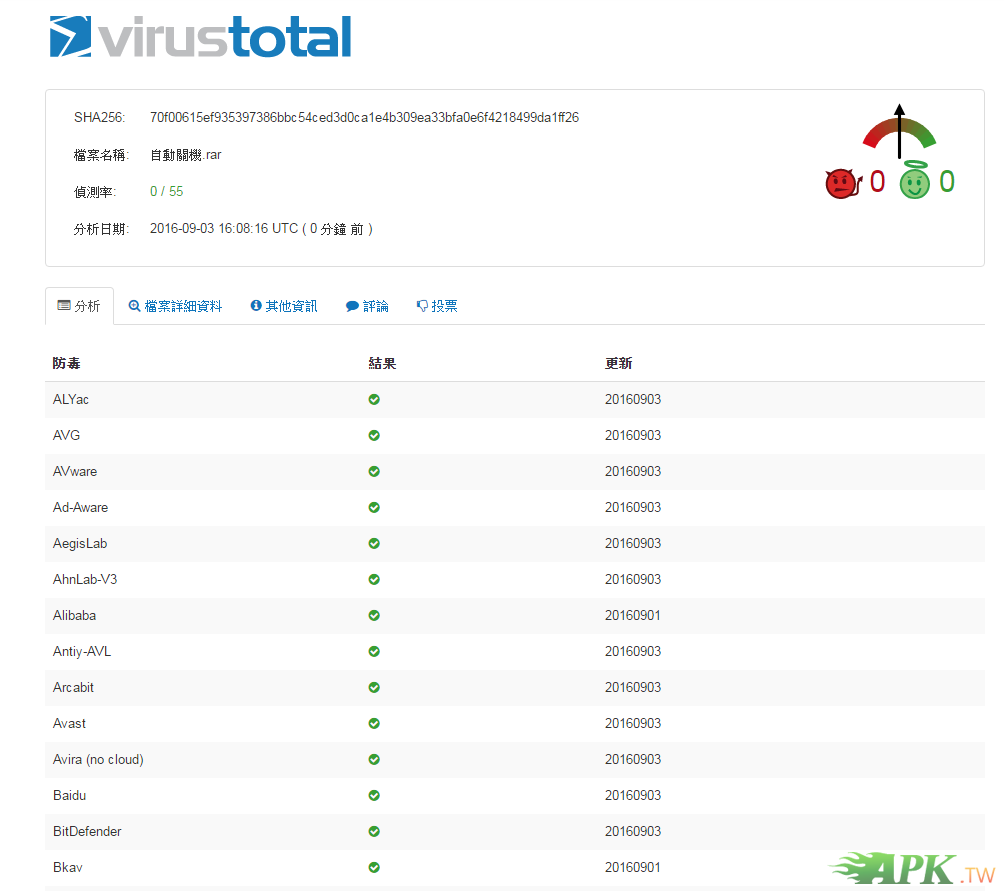
Task: Click the detection gauge meter
Action: 899,131
